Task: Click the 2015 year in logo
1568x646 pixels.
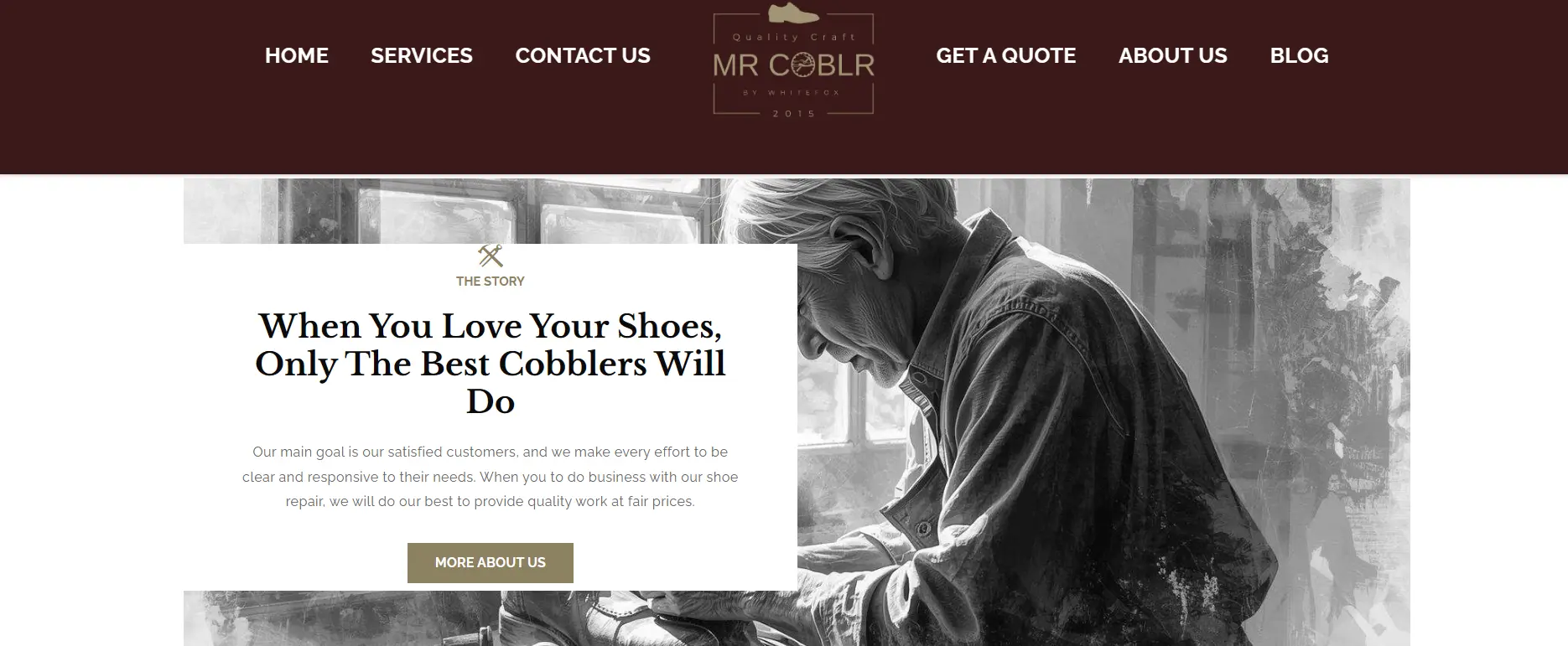Action: [793, 113]
